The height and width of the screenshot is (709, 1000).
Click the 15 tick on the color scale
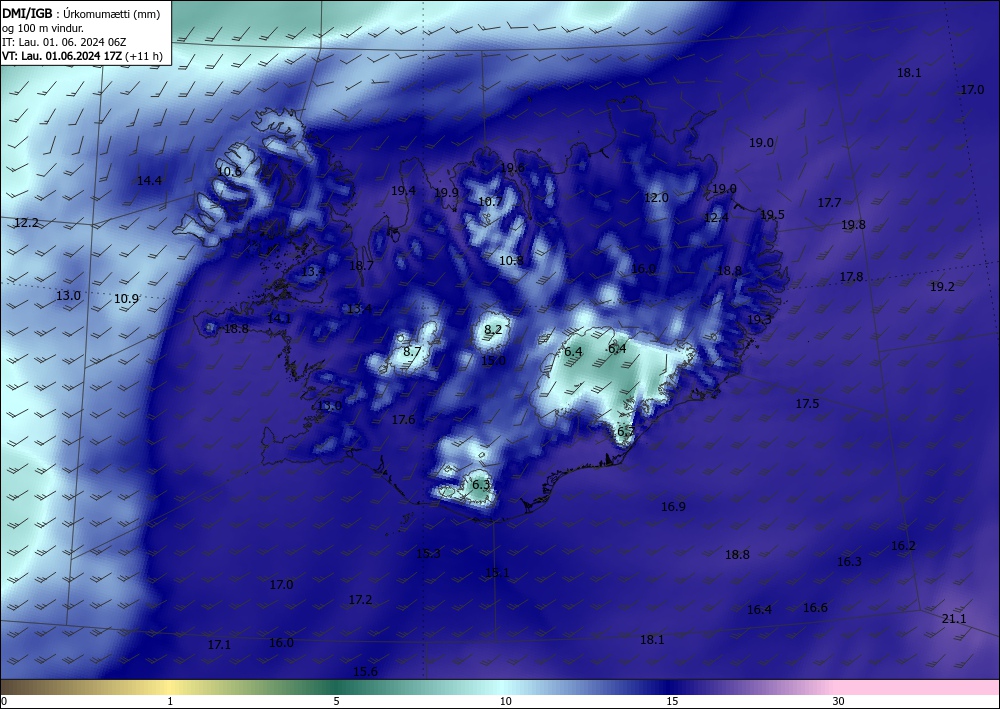pyautogui.click(x=672, y=701)
